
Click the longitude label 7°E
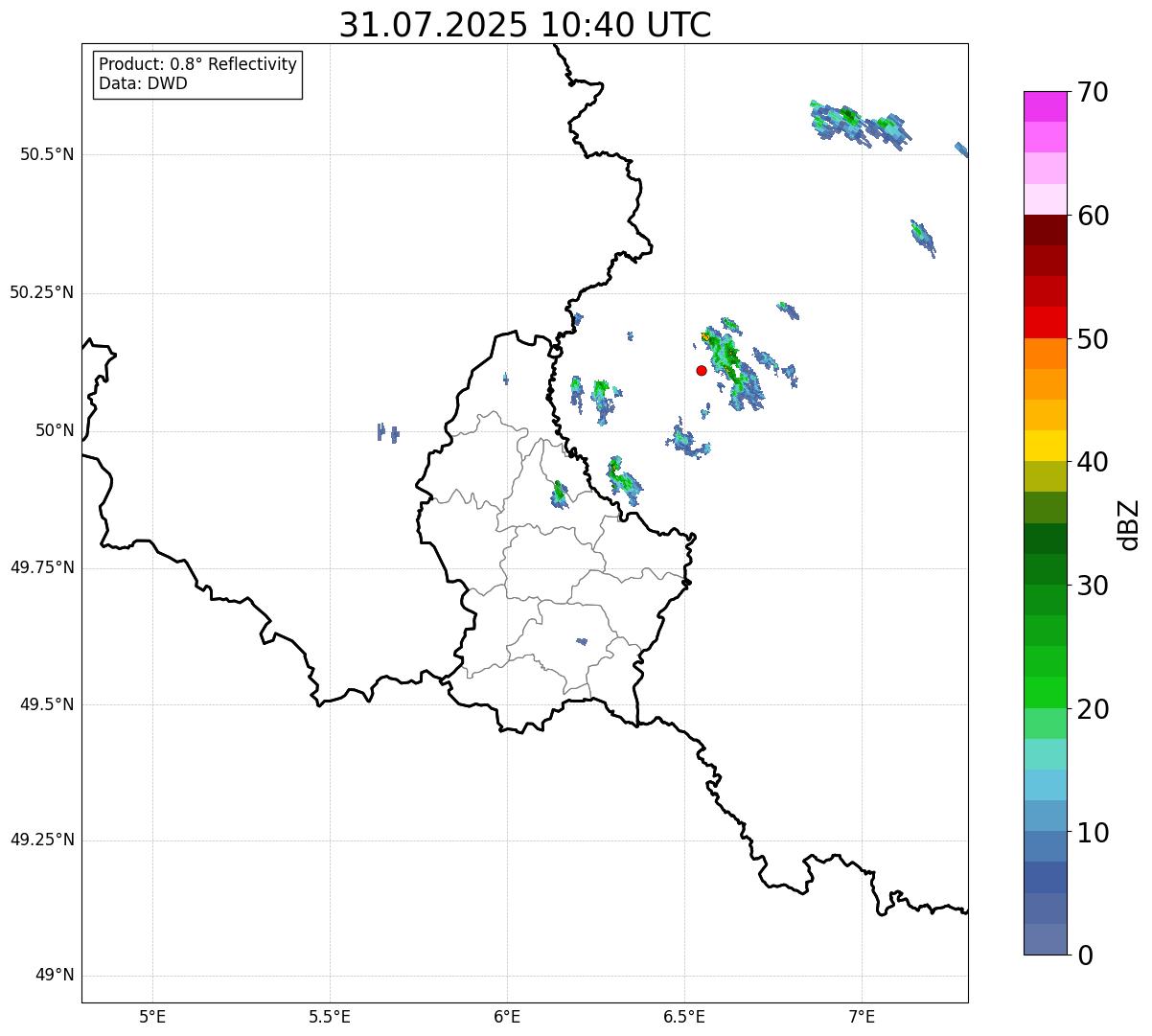[x=862, y=1016]
